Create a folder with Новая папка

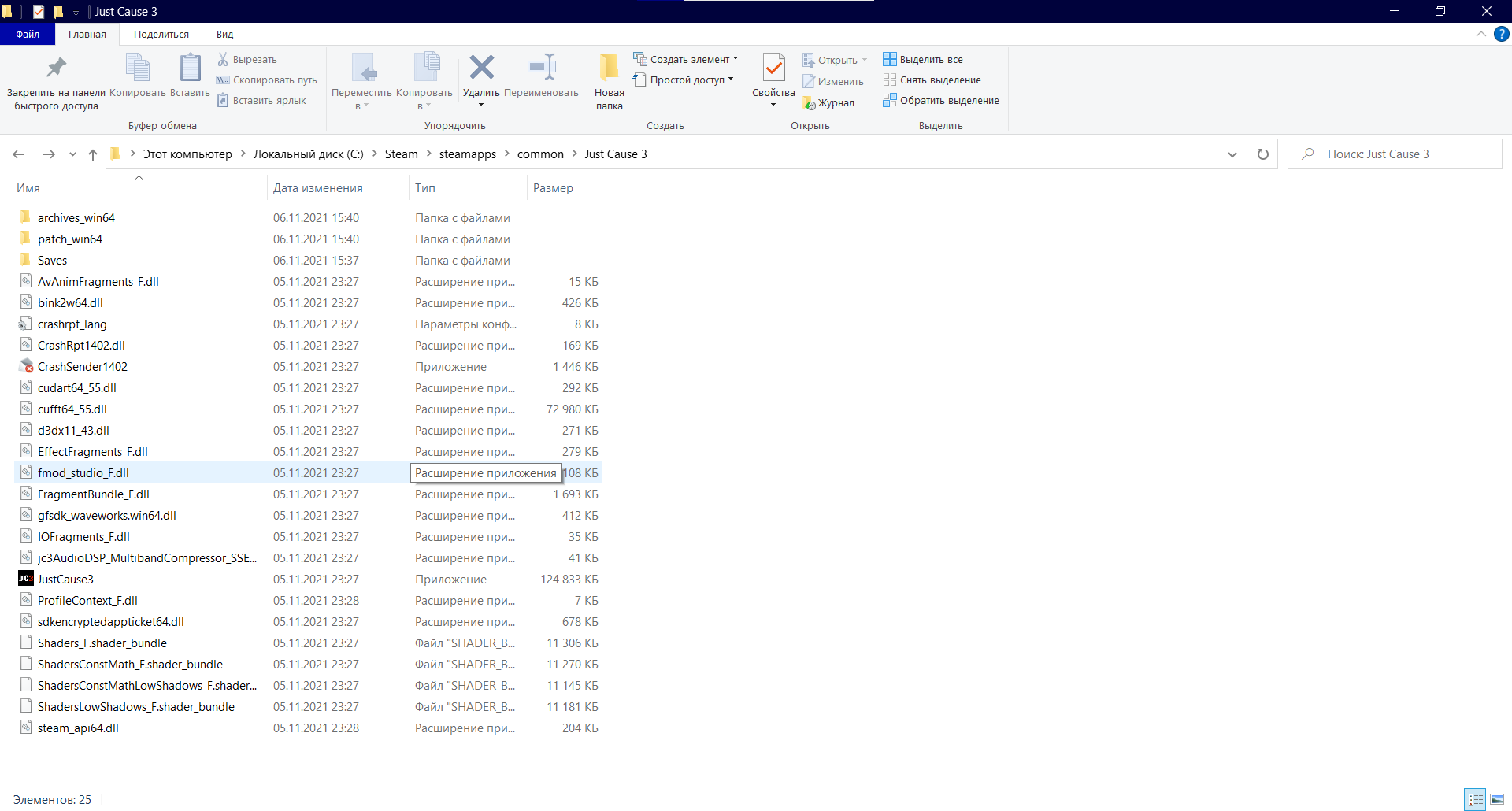point(609,82)
